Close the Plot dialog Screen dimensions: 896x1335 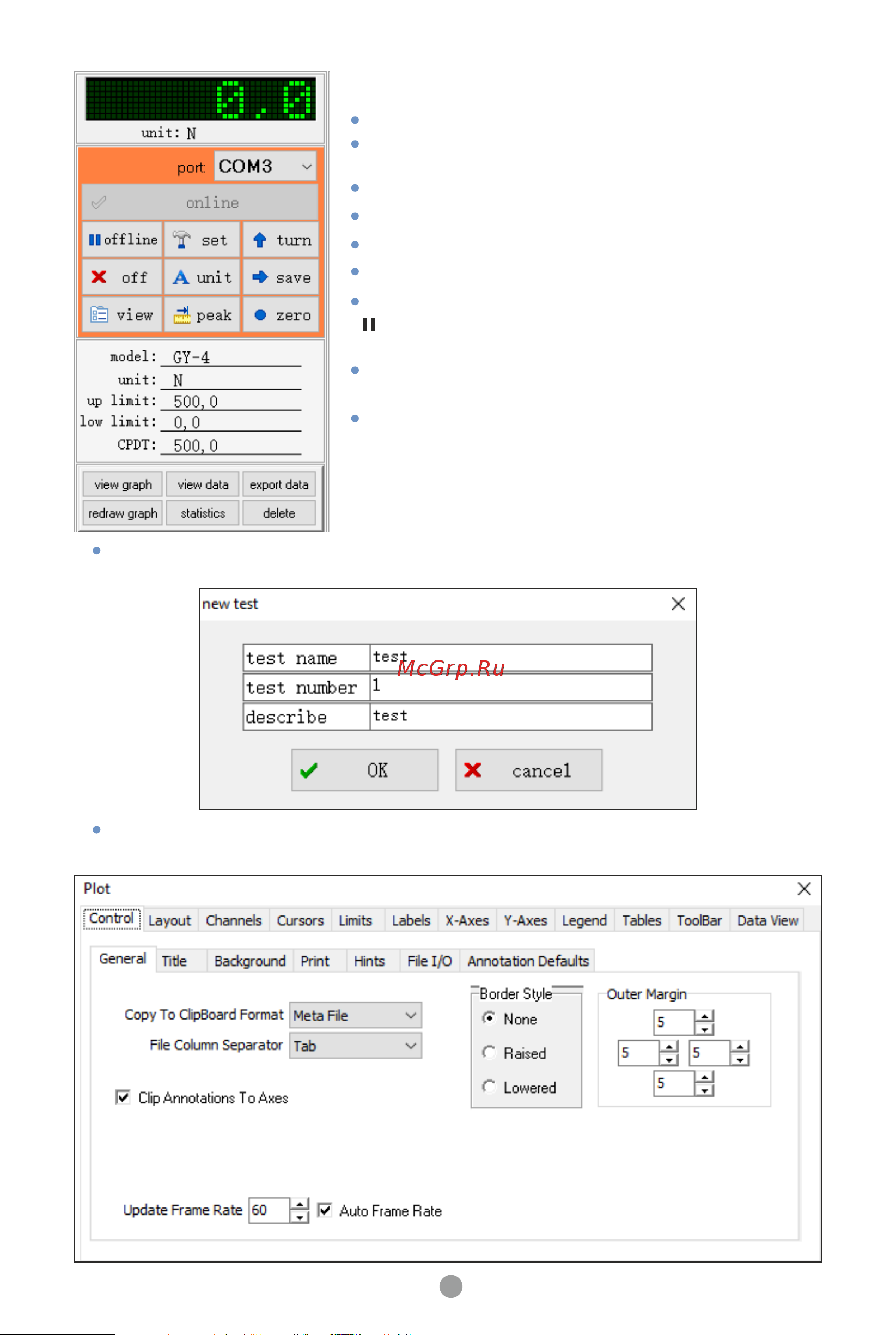point(804,888)
